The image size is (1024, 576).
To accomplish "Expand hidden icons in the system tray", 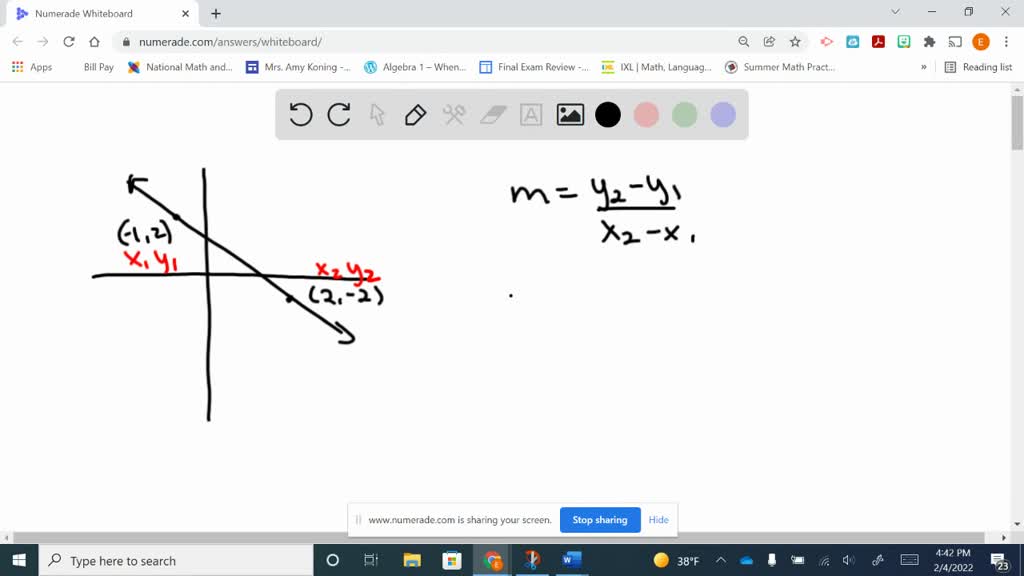I will [719, 560].
